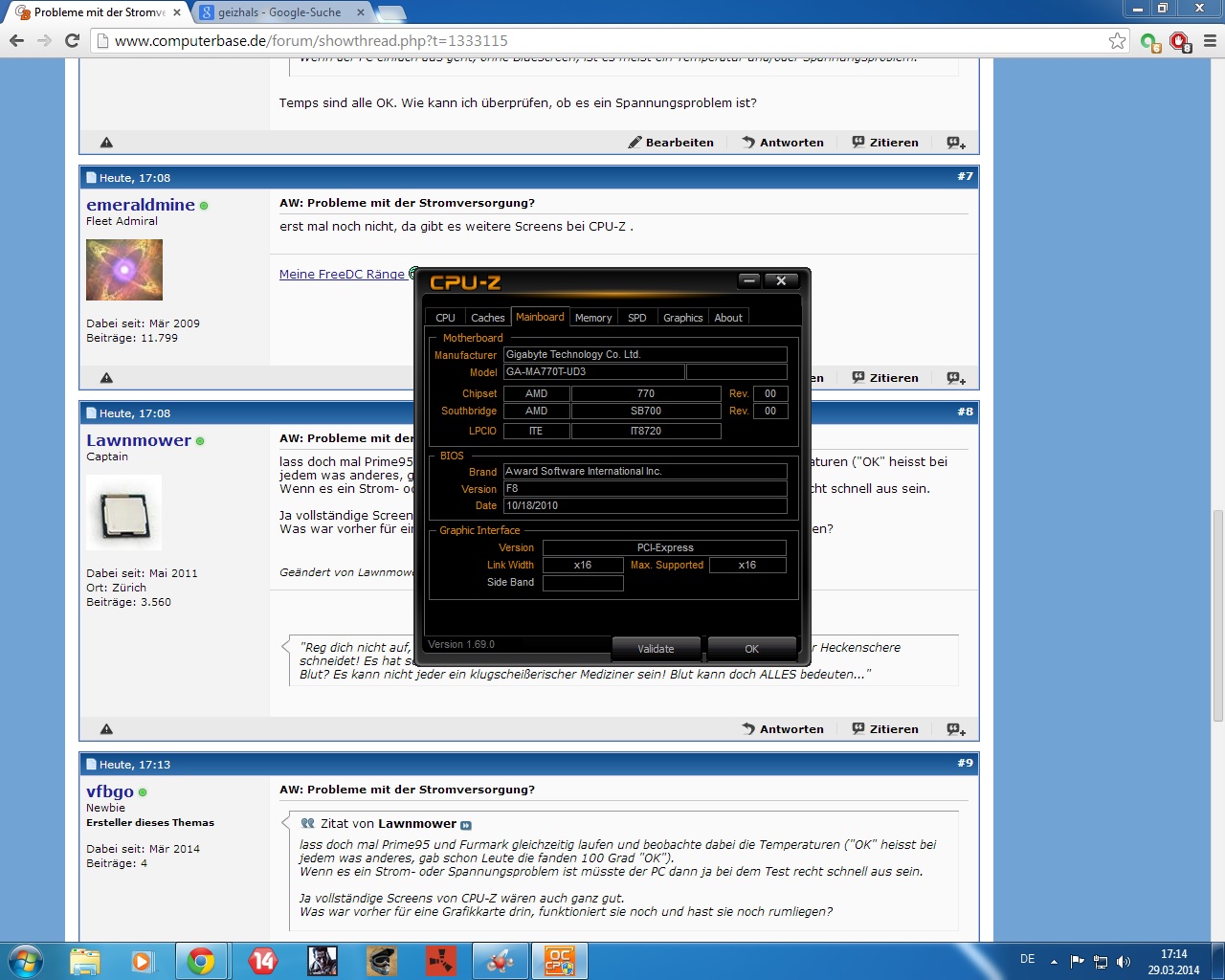Open vfbgo's user profile
The height and width of the screenshot is (980, 1225).
110,791
